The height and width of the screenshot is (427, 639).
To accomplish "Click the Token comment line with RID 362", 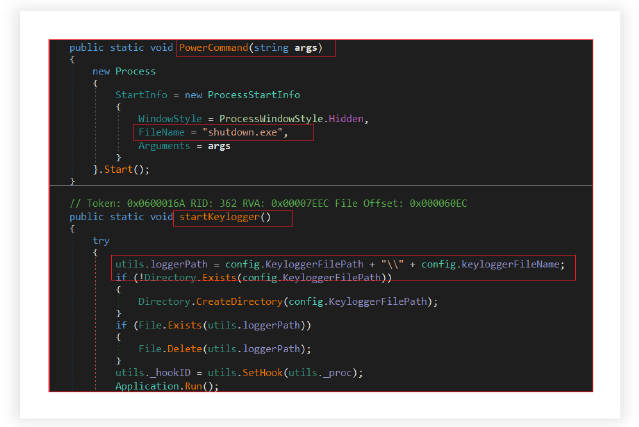I will point(268,203).
